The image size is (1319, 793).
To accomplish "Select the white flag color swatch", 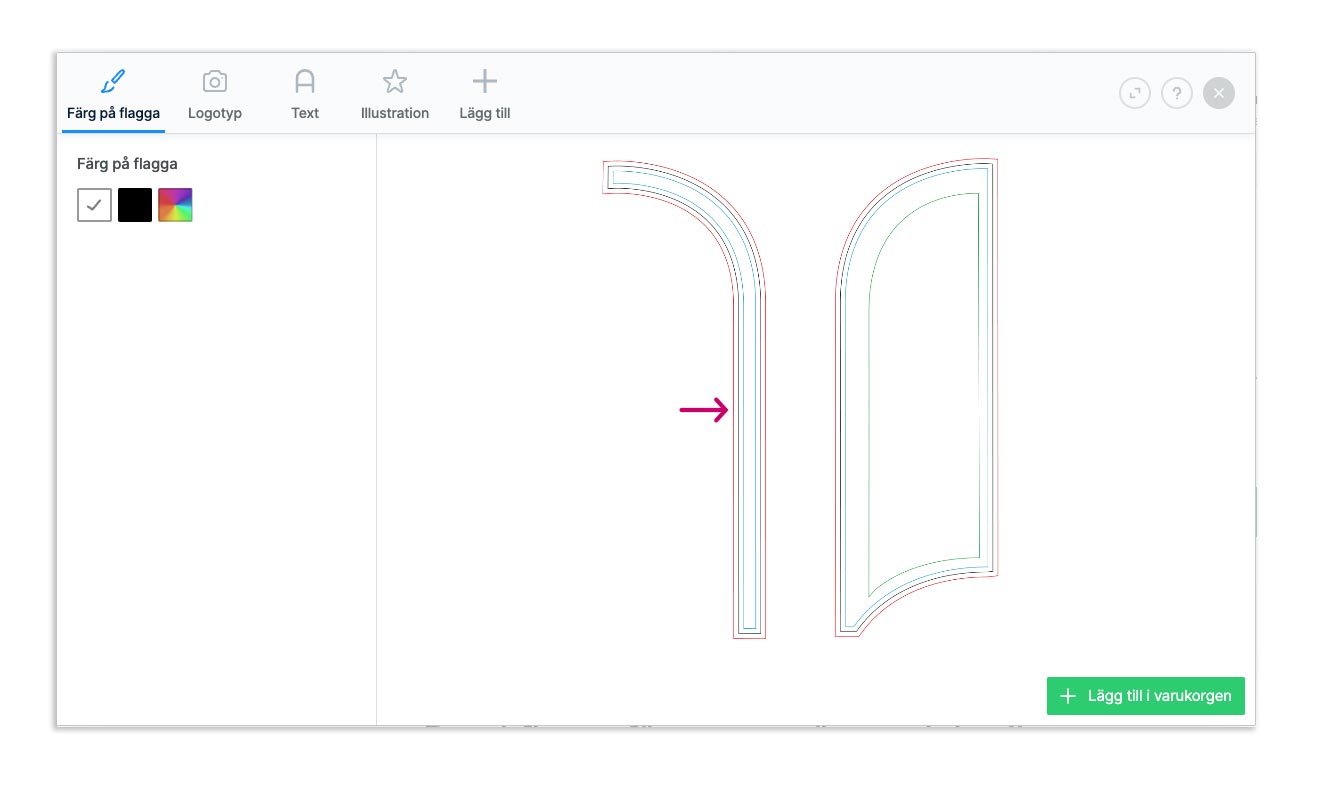I will tap(94, 205).
